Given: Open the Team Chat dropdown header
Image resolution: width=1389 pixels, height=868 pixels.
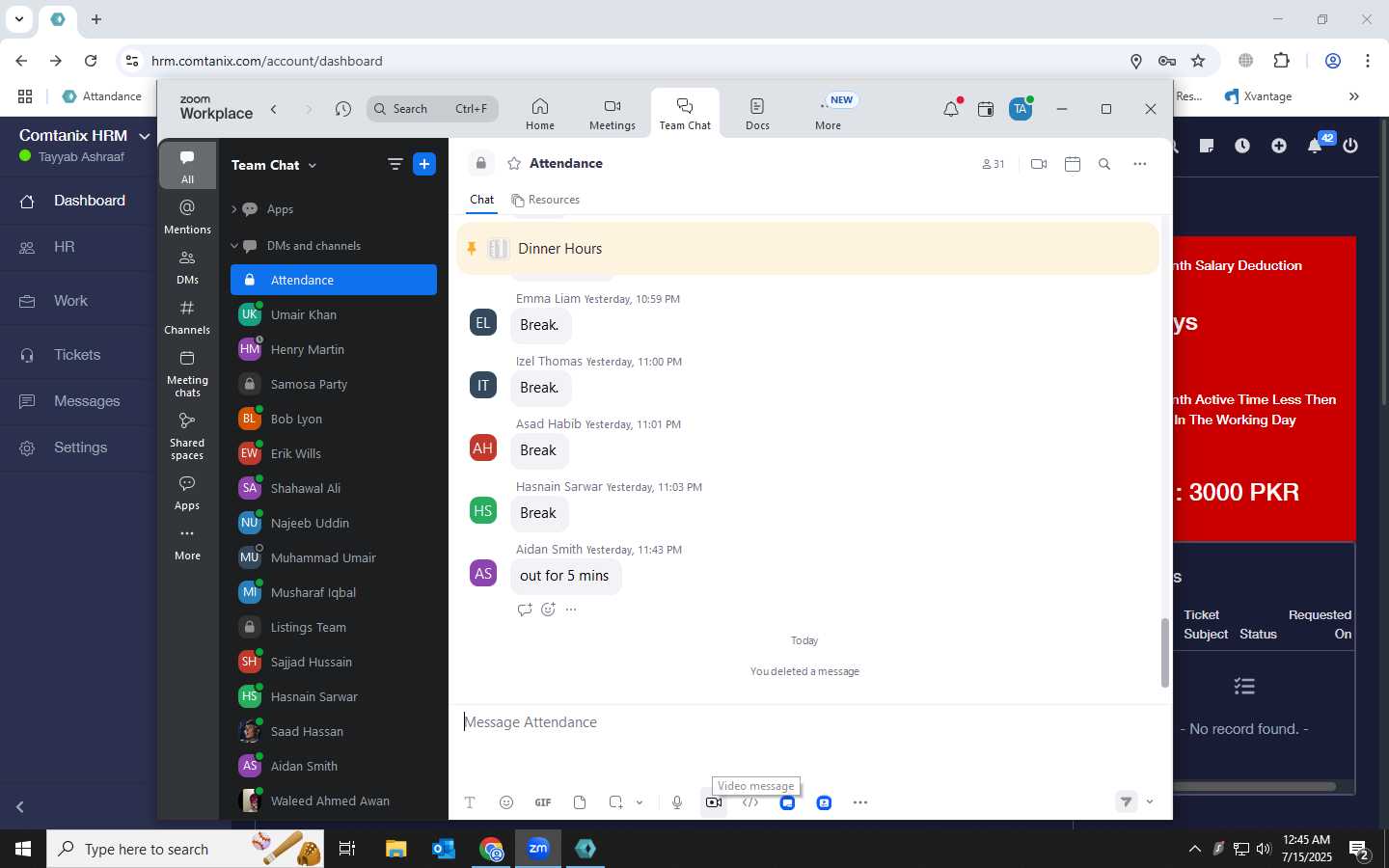Looking at the screenshot, I should [274, 165].
